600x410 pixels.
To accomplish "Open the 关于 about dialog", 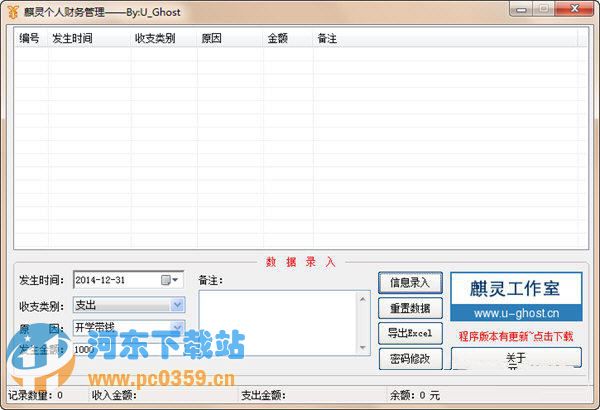I will point(516,358).
